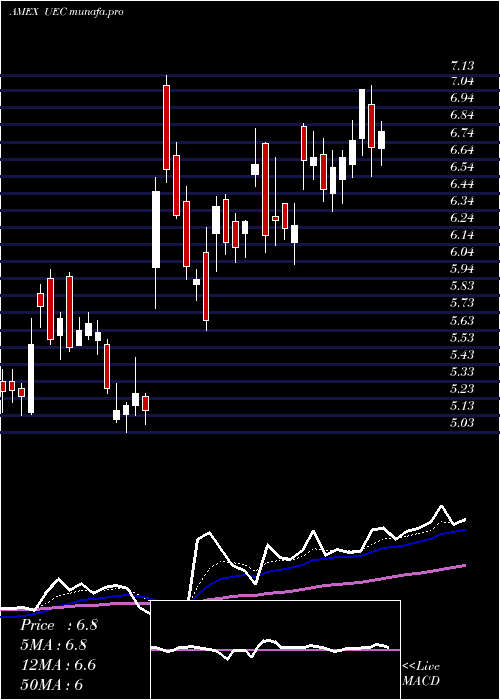Click the 6.64 price axis label
This screenshot has width=500, height=700.
coord(462,150)
